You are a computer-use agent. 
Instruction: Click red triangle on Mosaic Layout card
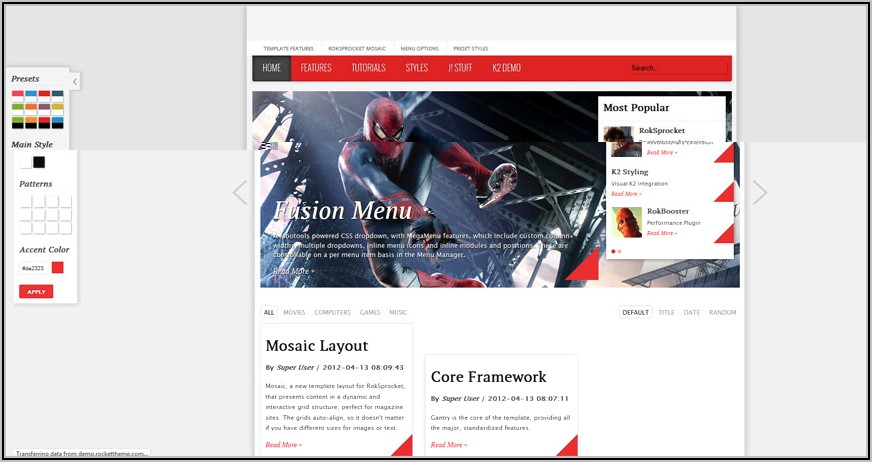coord(402,446)
